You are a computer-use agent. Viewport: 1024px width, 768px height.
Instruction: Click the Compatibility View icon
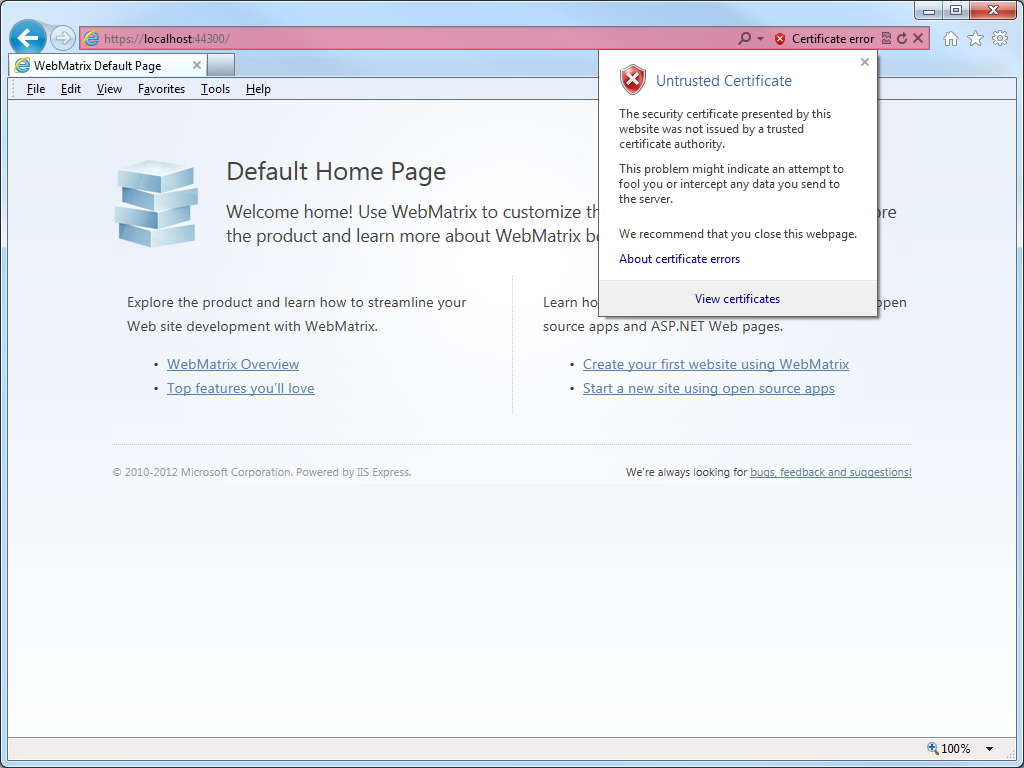[885, 39]
